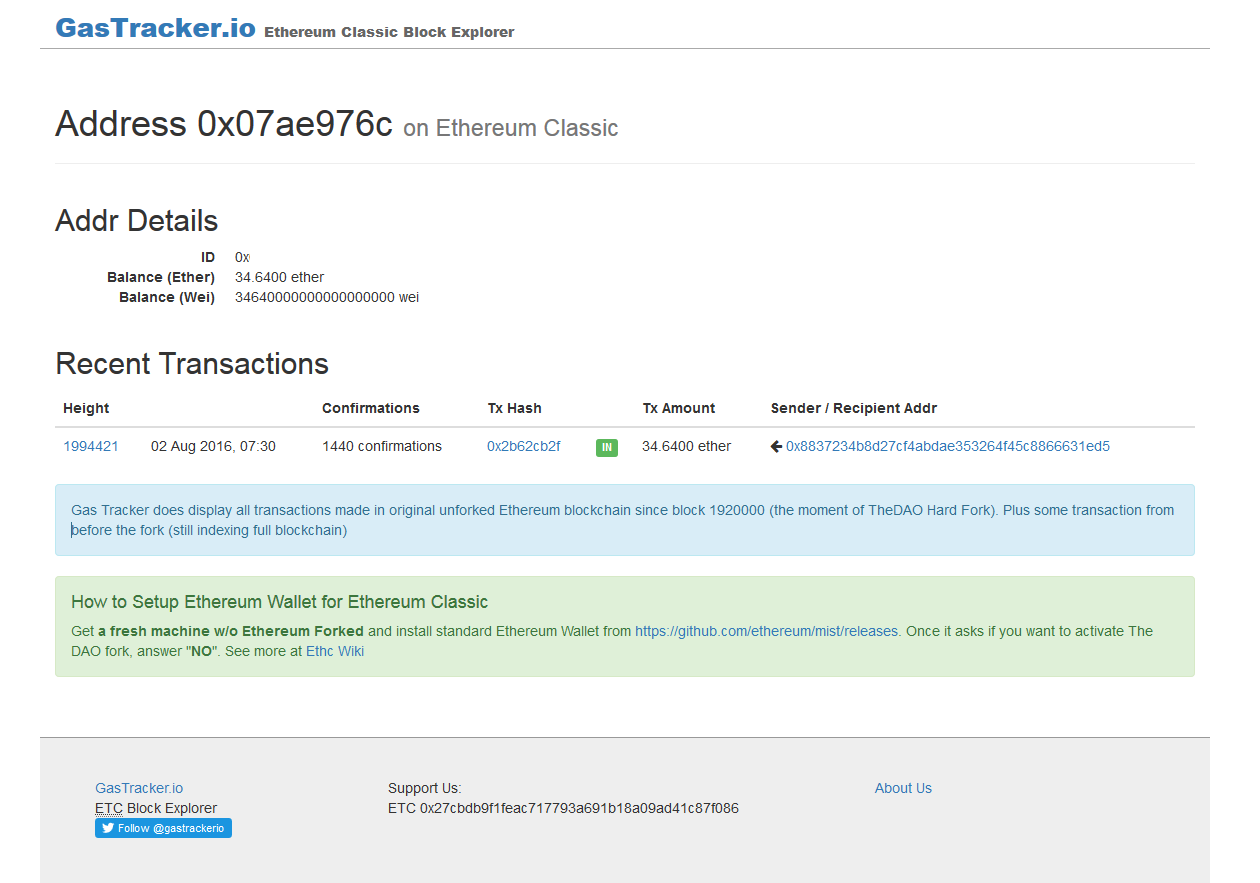Viewport: 1260px width, 883px height.
Task: Click the wei balance value 34640000000000000000 wei
Action: [x=327, y=297]
